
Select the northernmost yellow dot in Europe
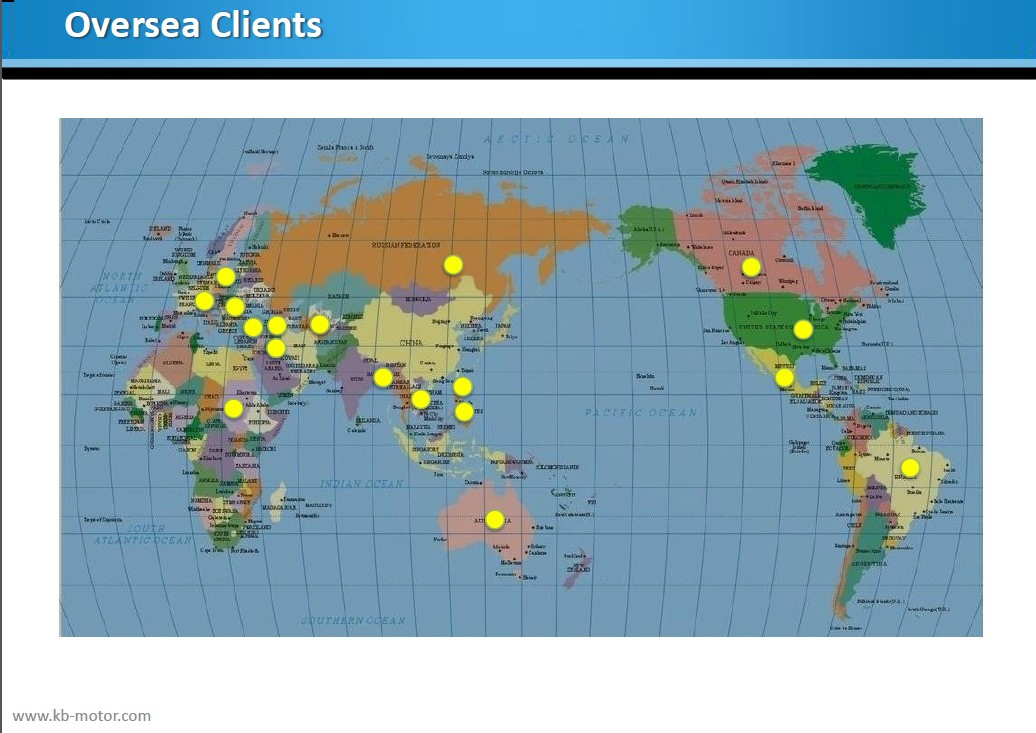click(226, 276)
